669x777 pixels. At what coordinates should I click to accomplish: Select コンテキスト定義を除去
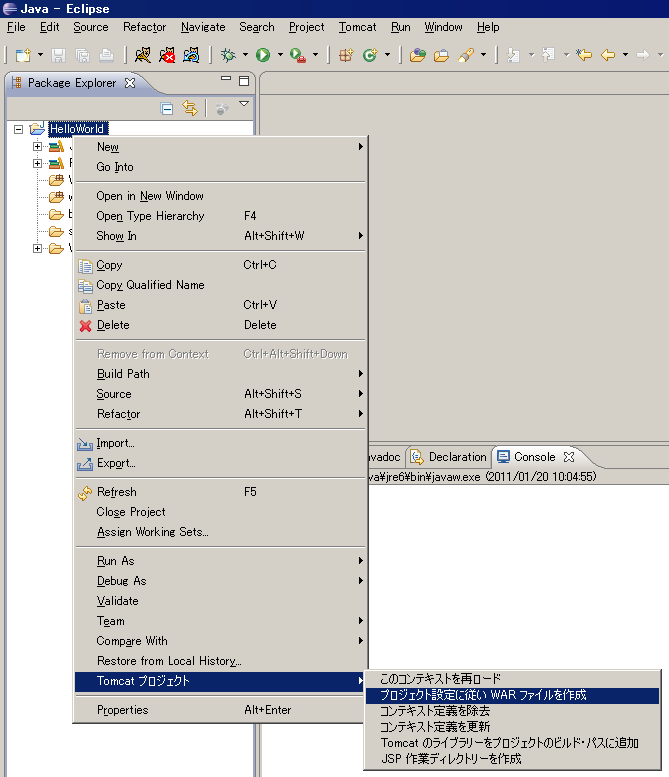click(512, 711)
